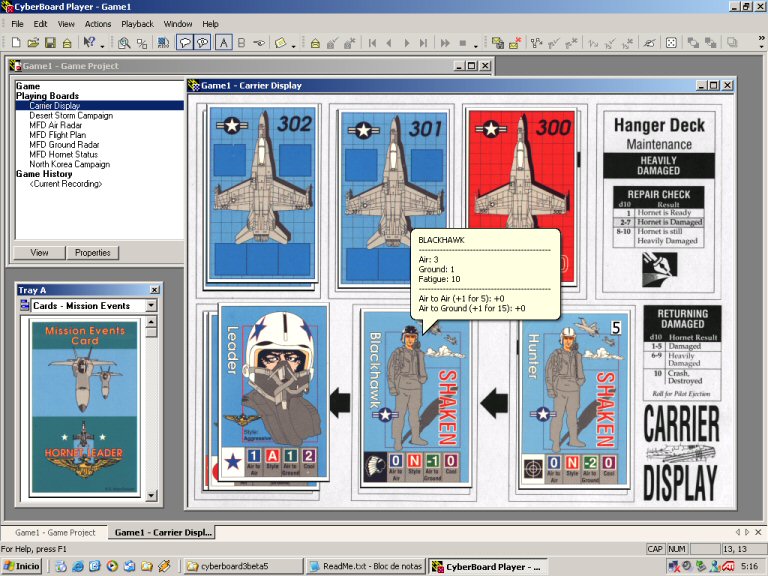Image resolution: width=768 pixels, height=576 pixels.
Task: Click the Properties button in Game Project
Action: click(x=93, y=253)
